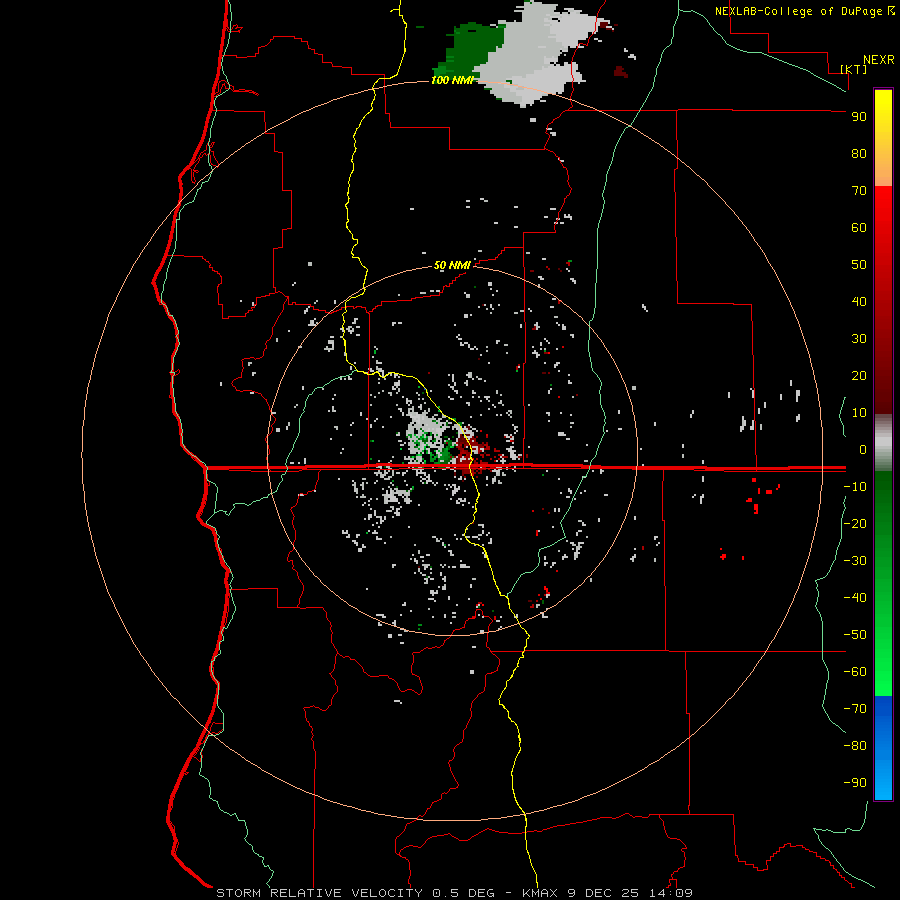
Task: Click the NEXLAB-College of DuPage header text
Action: [800, 11]
